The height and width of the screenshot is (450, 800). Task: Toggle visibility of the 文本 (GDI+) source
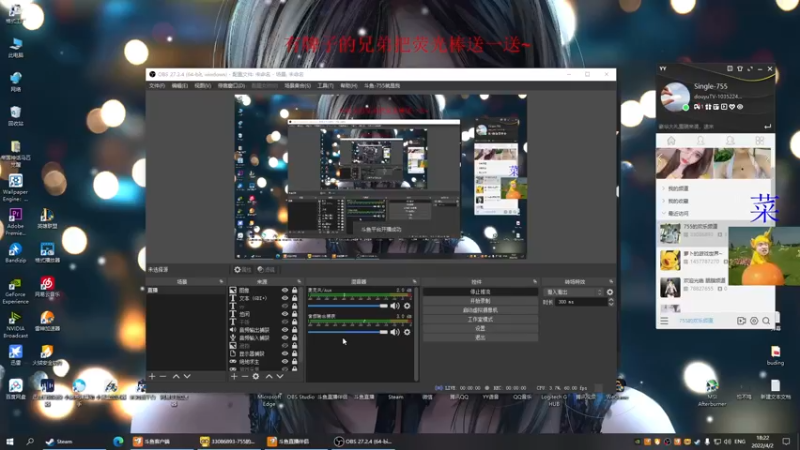(285, 298)
